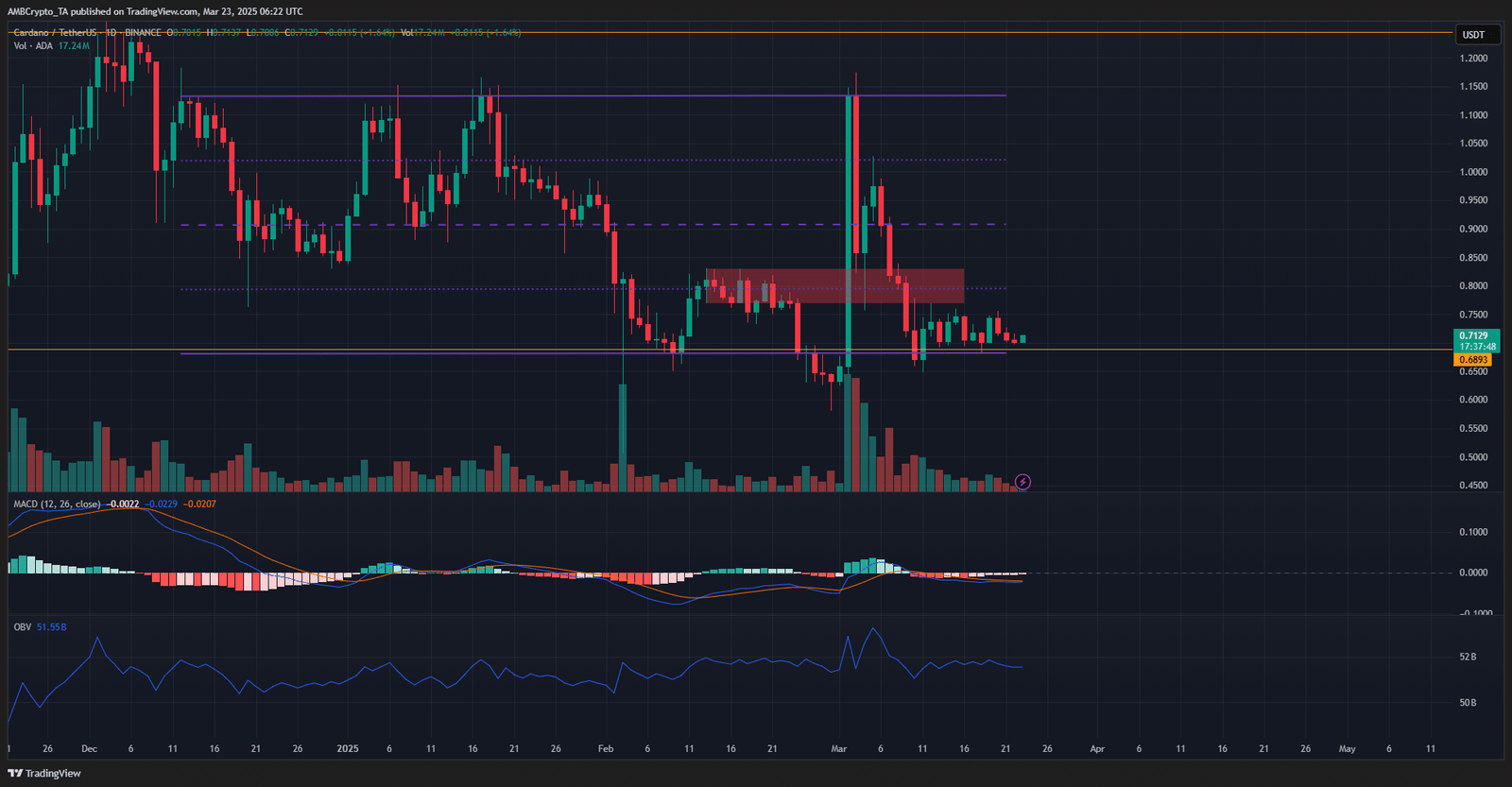Viewport: 1512px width, 787px height.
Task: Click the purple lightning bolt event icon
Action: (x=1022, y=482)
